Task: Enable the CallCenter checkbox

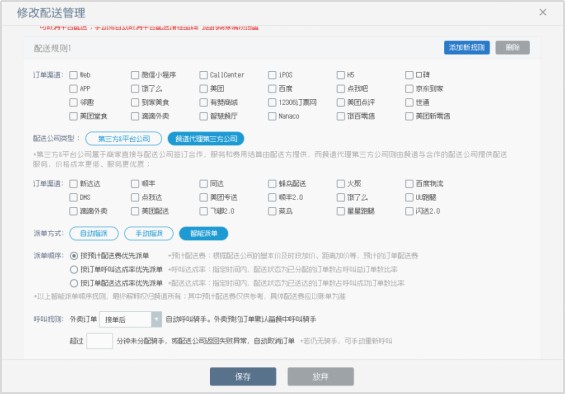Action: (204, 75)
